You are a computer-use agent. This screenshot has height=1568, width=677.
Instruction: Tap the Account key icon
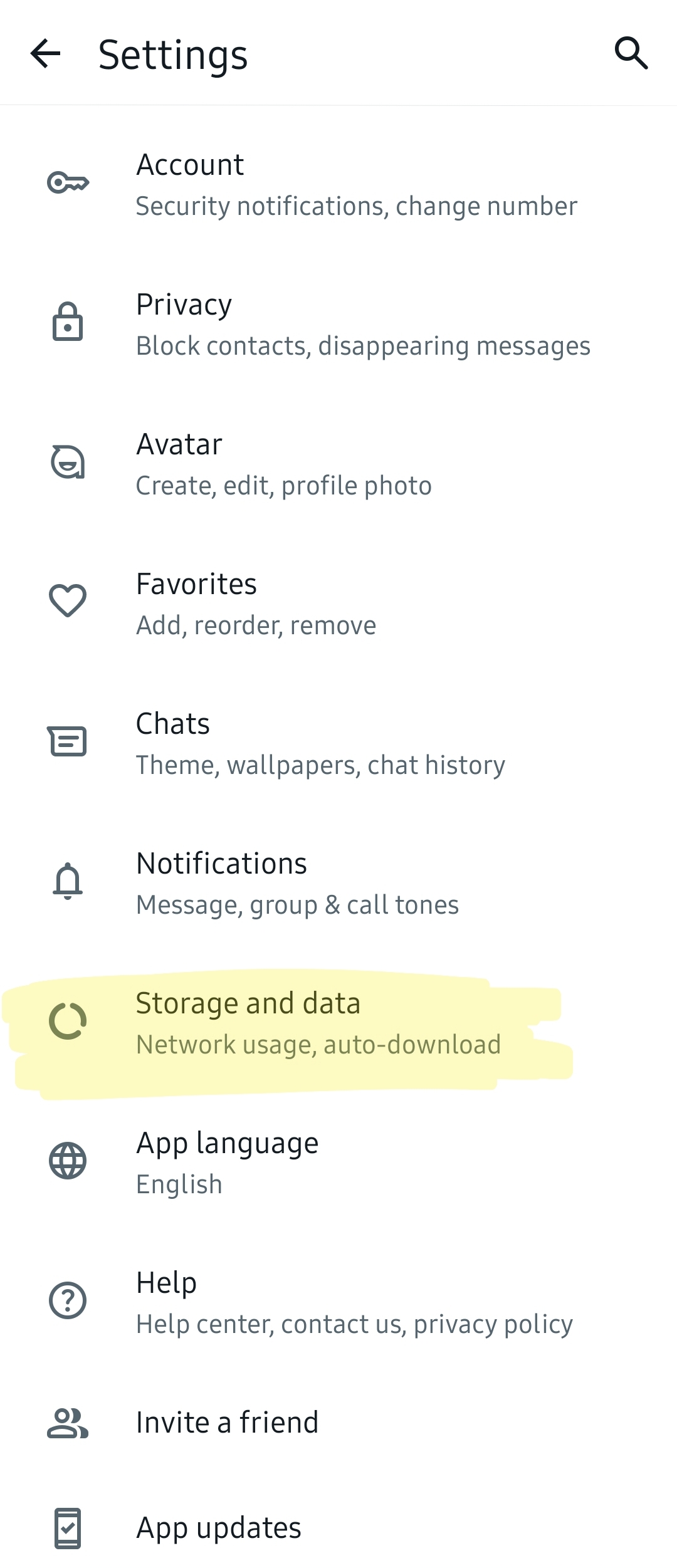(x=68, y=183)
